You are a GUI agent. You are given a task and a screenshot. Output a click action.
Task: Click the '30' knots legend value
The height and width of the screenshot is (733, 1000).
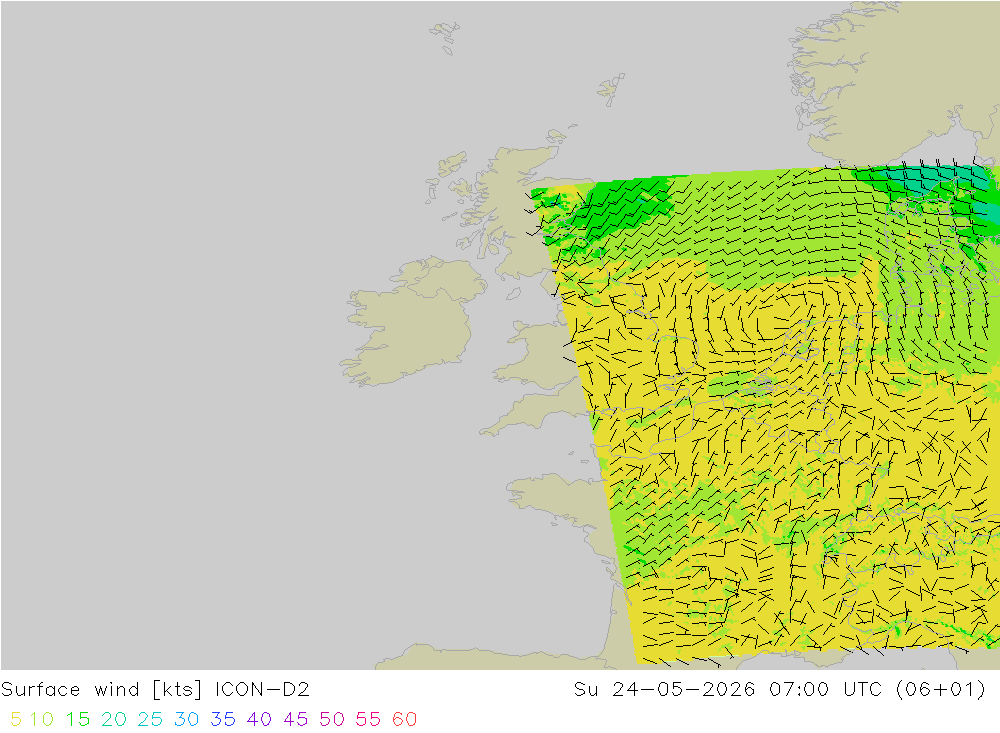pos(186,719)
